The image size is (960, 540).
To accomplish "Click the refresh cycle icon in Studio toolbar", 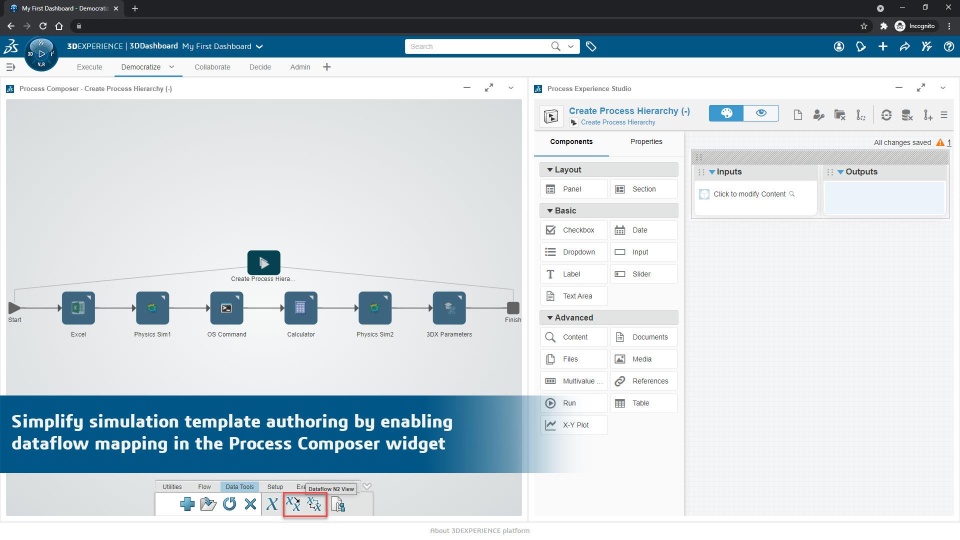I will pos(886,115).
